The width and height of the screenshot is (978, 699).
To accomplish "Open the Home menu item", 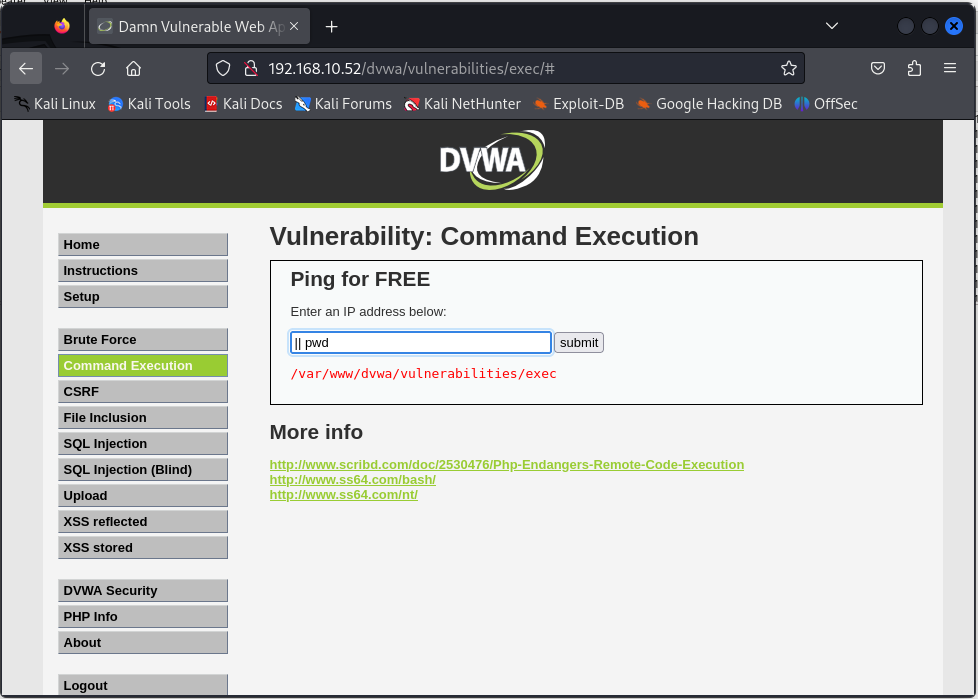I will 143,244.
